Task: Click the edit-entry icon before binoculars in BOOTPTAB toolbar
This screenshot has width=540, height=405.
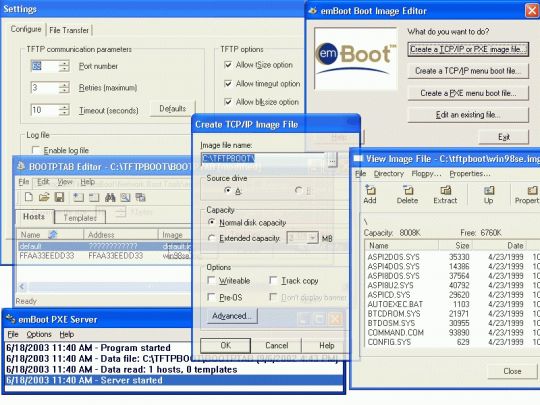Action: pyautogui.click(x=94, y=197)
